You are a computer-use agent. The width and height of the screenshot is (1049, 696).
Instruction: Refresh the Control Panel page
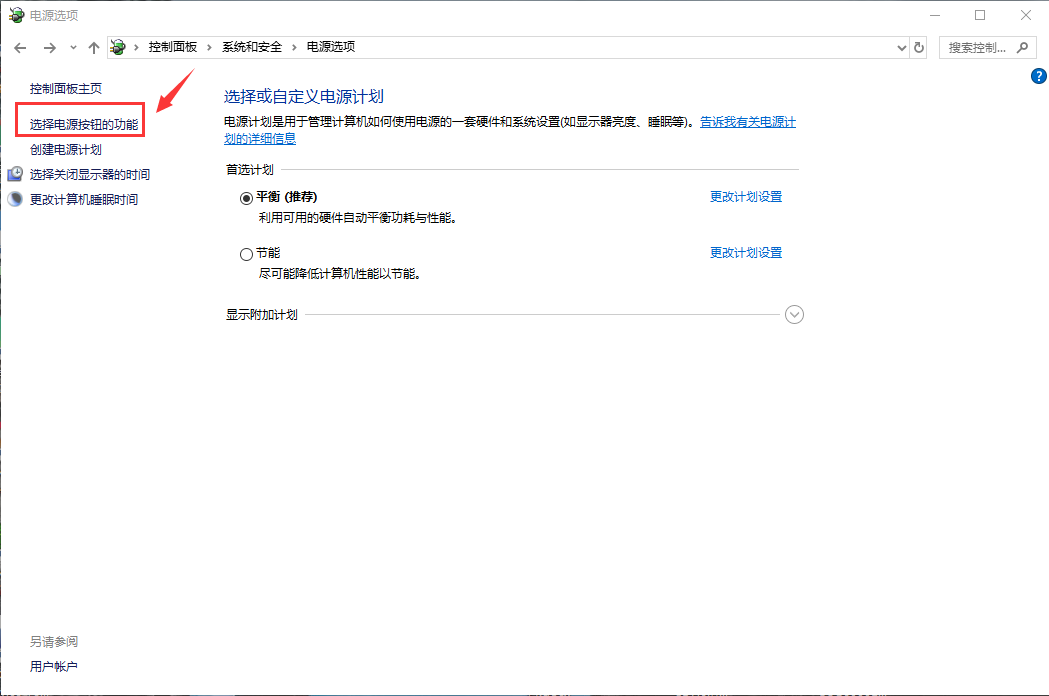[x=919, y=48]
